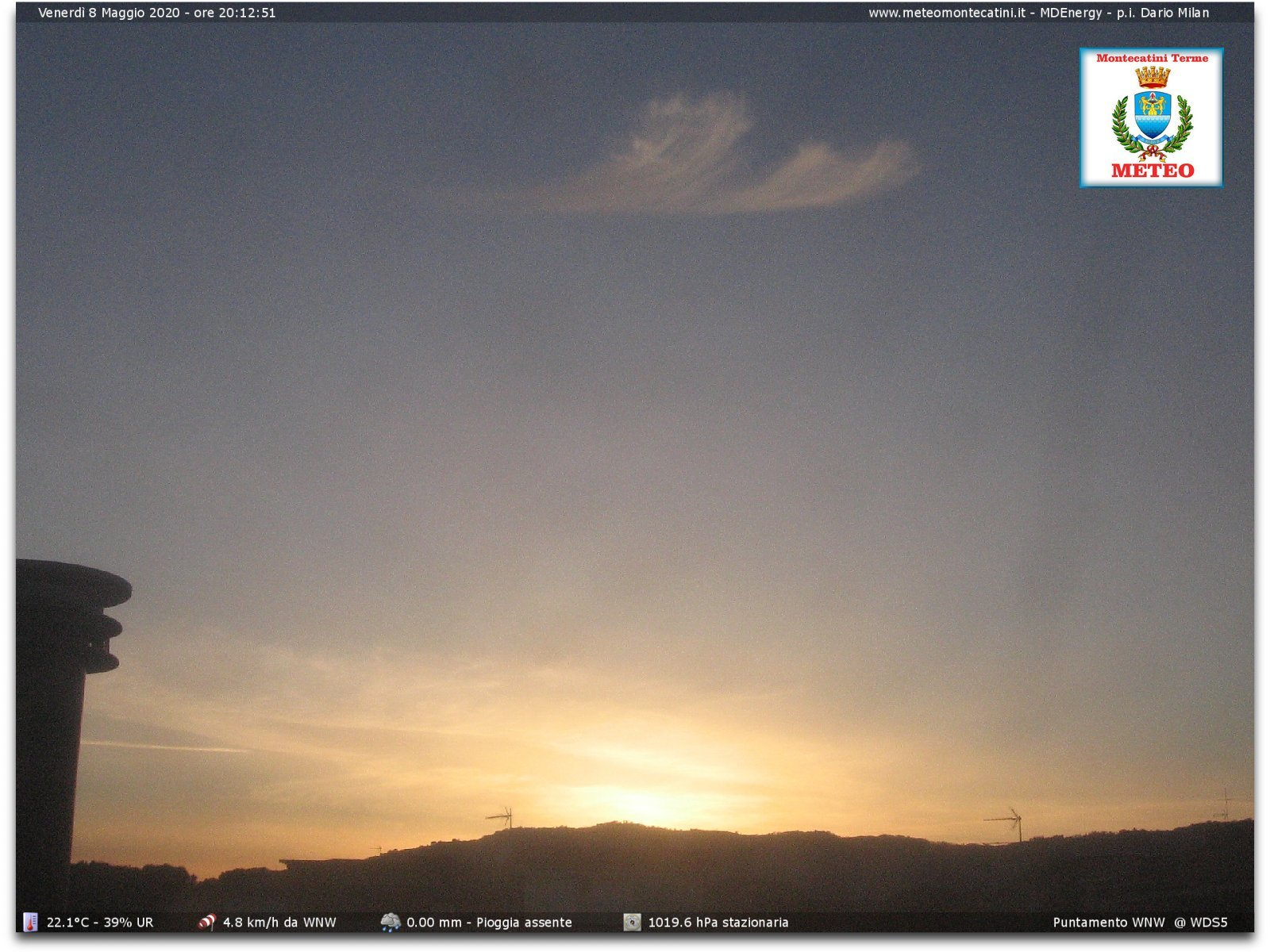Click the Montecatini Terme title in logo
Image resolution: width=1270 pixels, height=952 pixels.
point(1152,58)
